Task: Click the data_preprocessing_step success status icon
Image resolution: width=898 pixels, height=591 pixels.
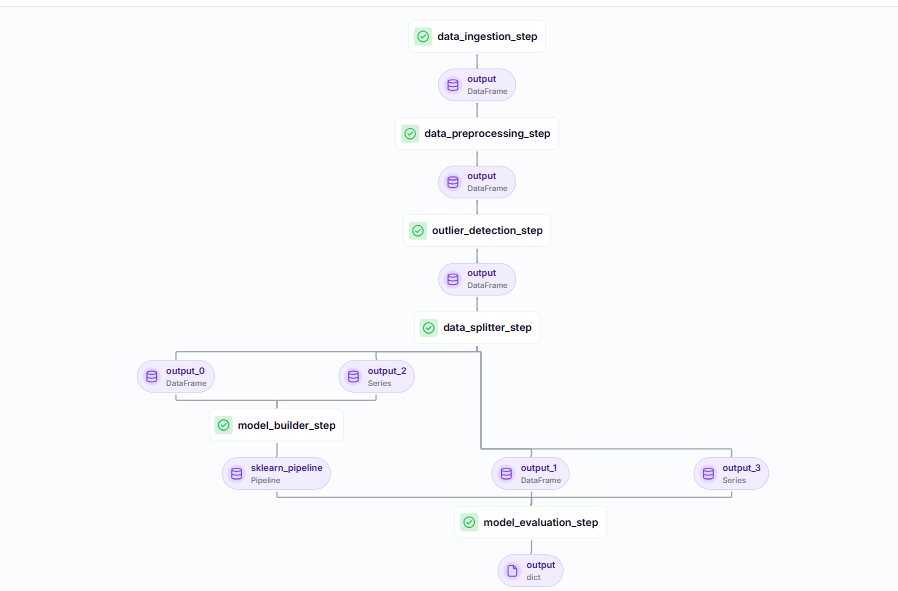Action: 410,134
